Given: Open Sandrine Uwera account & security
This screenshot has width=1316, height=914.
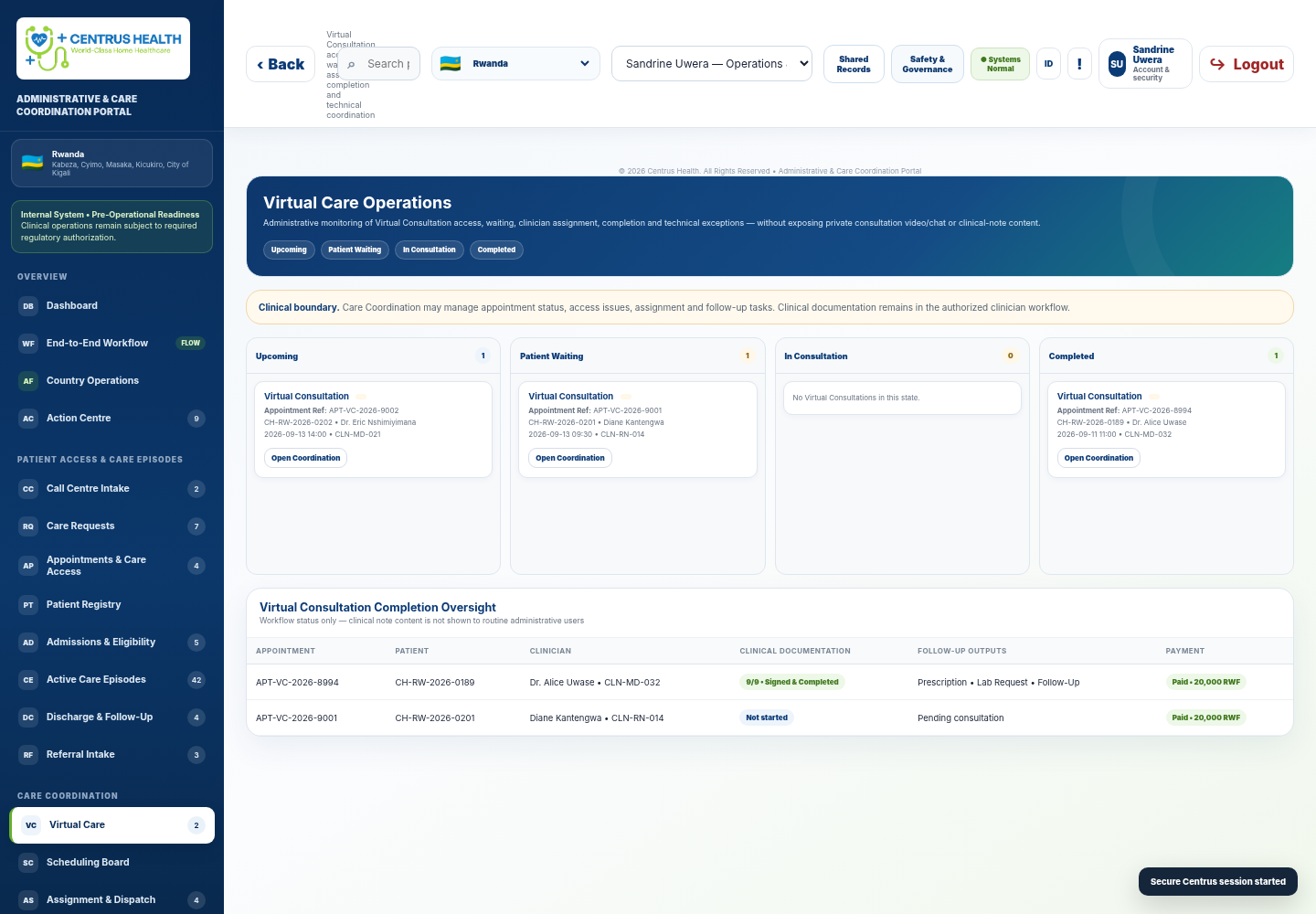Looking at the screenshot, I should pyautogui.click(x=1145, y=64).
